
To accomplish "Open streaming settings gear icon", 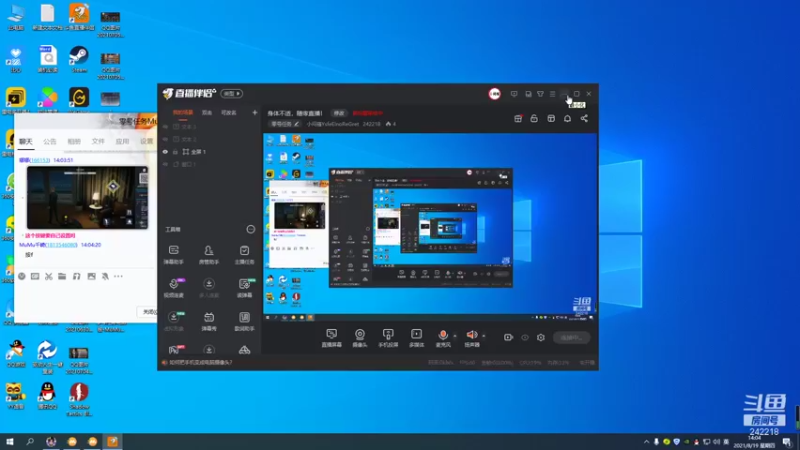I will coord(541,337).
